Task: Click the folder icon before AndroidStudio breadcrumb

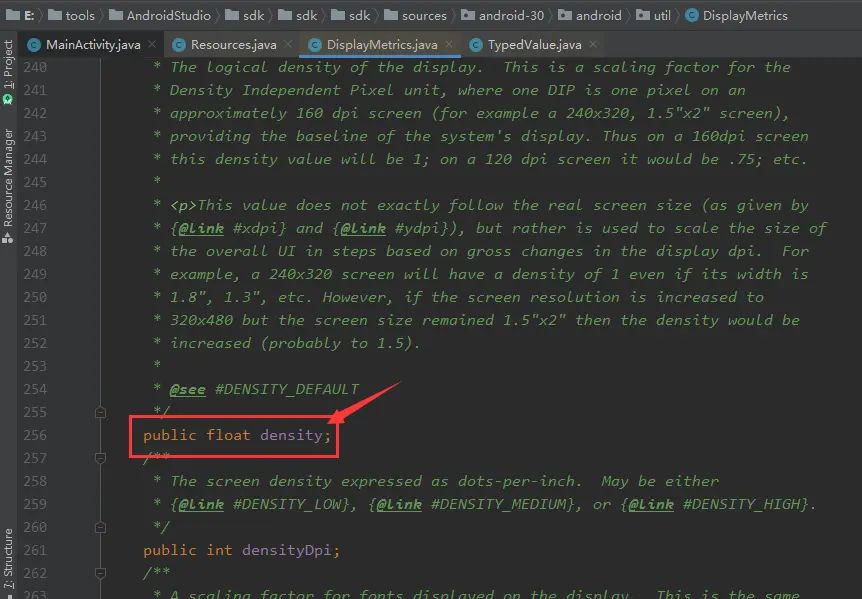Action: (115, 15)
